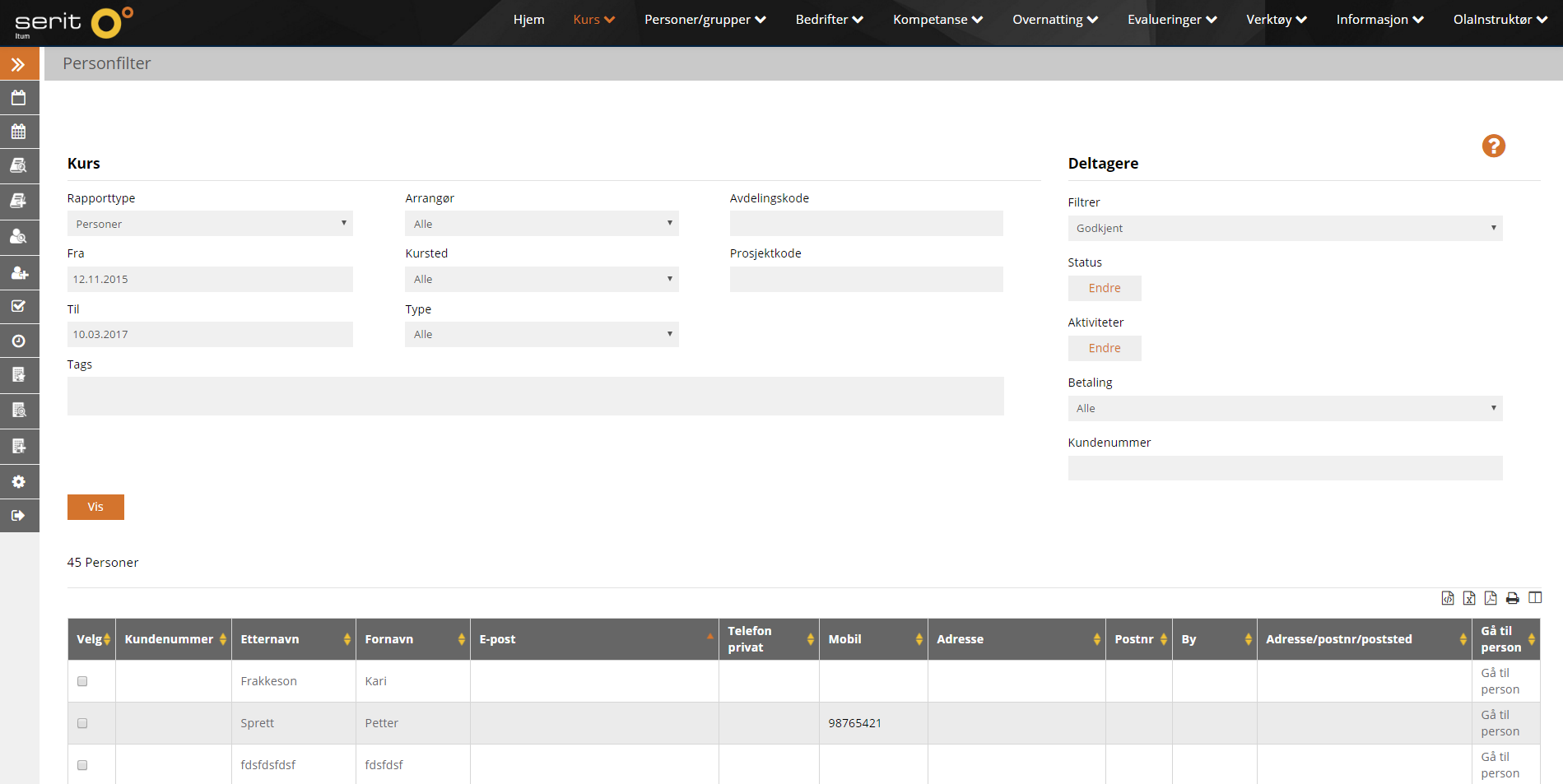Open the Betaling dropdown

[x=1285, y=408]
